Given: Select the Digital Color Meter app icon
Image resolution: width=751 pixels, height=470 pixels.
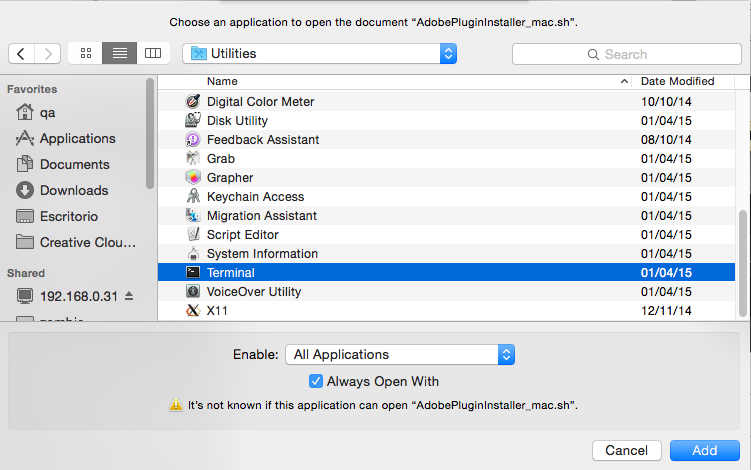Looking at the screenshot, I should pyautogui.click(x=193, y=101).
